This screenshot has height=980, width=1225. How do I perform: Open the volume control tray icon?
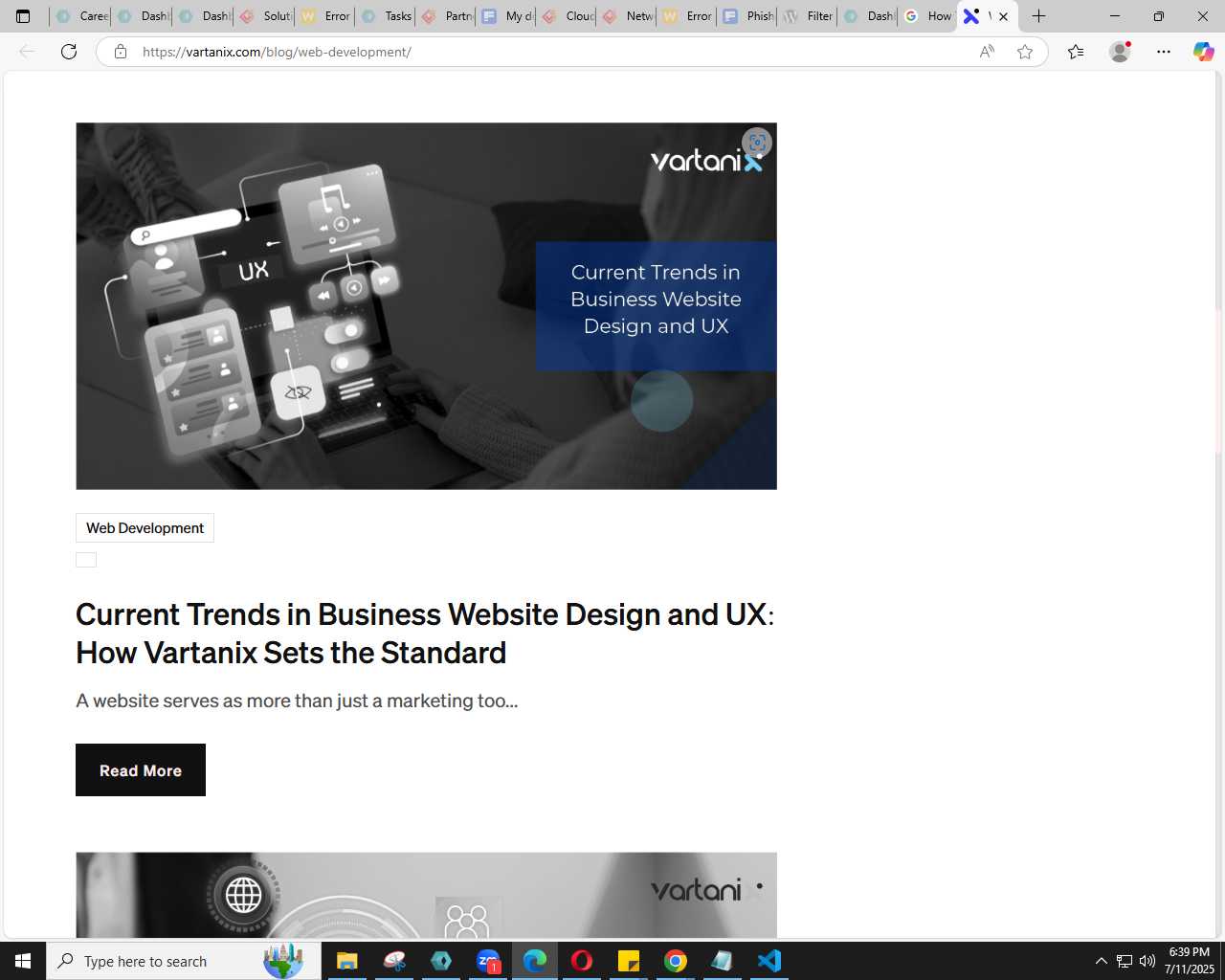(1147, 961)
